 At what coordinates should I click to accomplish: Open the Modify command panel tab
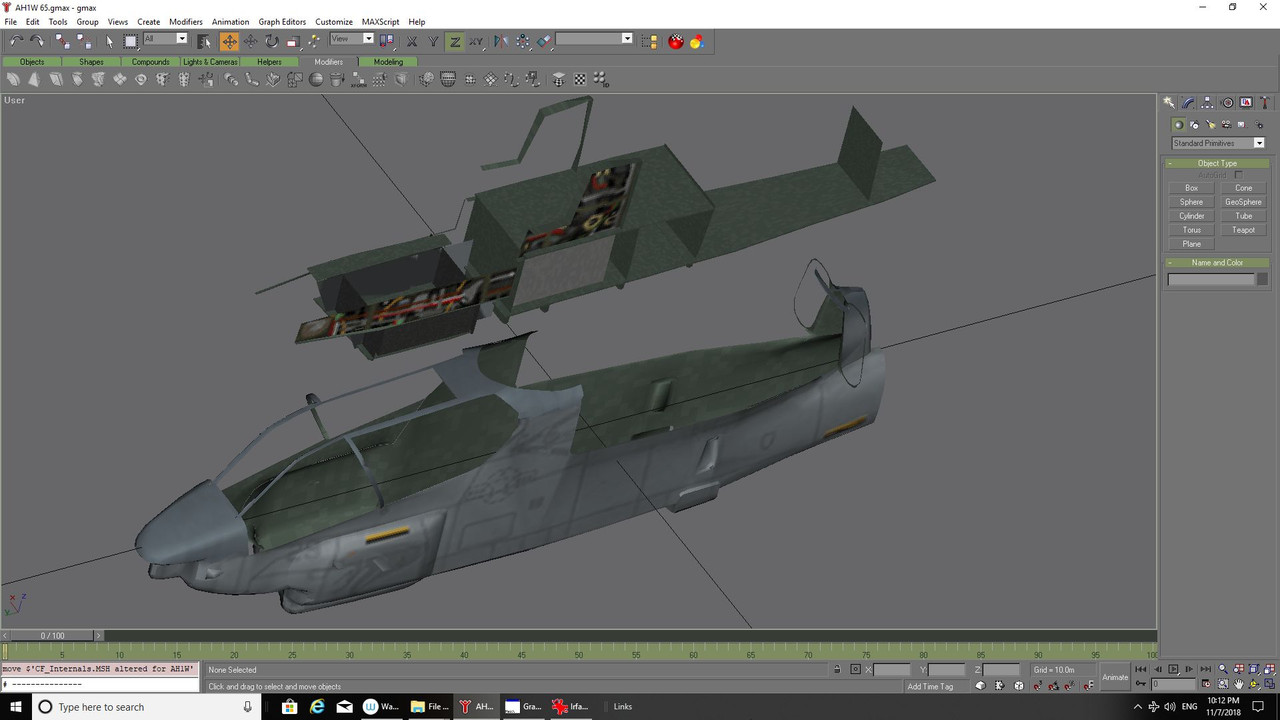pos(1188,103)
